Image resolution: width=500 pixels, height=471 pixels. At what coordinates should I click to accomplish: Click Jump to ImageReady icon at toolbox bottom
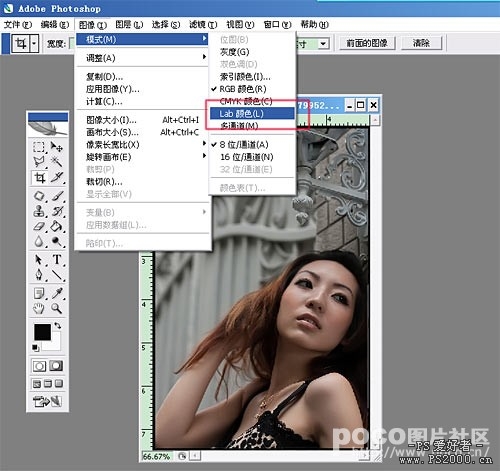point(47,401)
